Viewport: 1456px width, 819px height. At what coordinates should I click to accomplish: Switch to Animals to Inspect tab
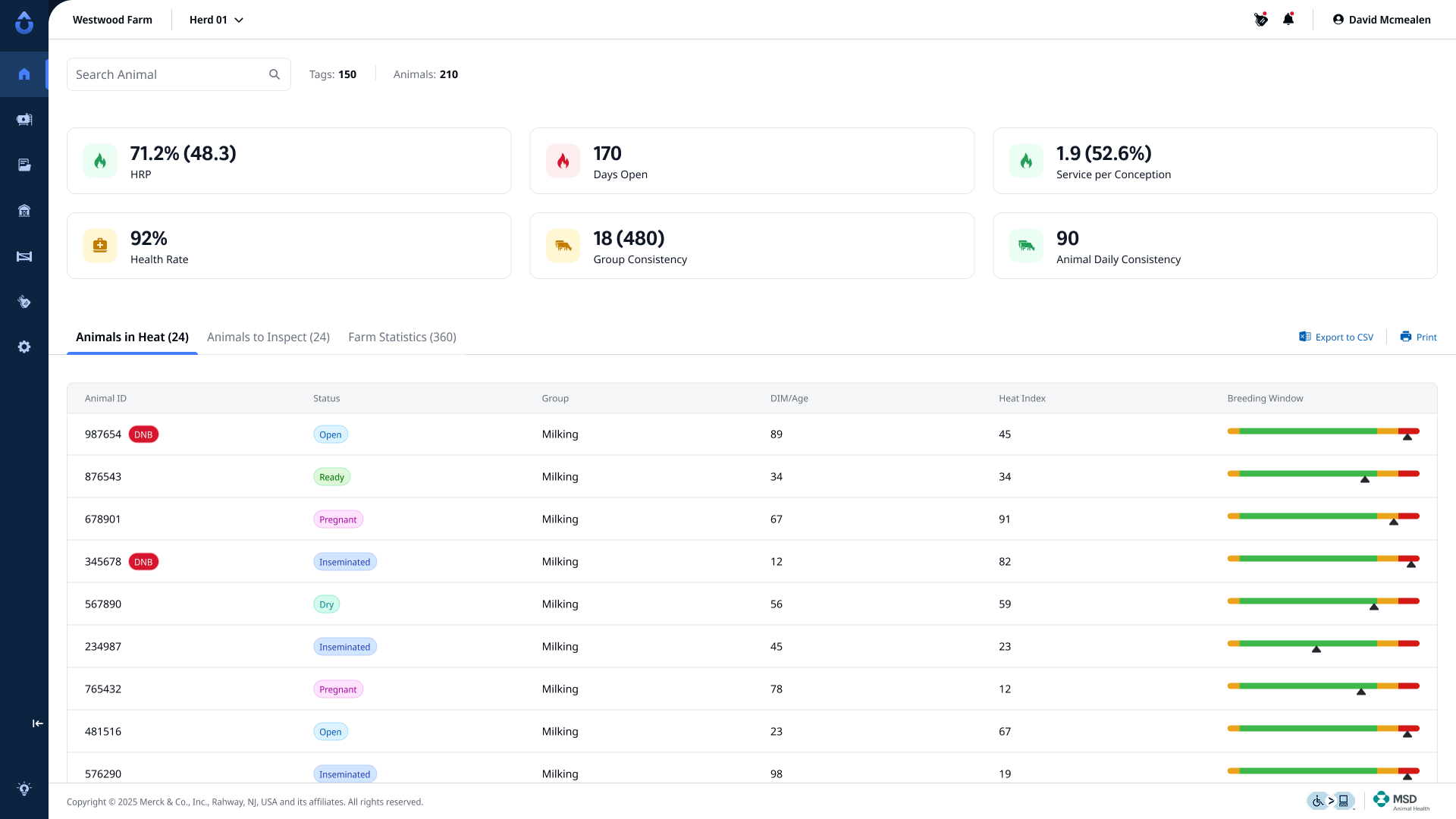tap(268, 337)
